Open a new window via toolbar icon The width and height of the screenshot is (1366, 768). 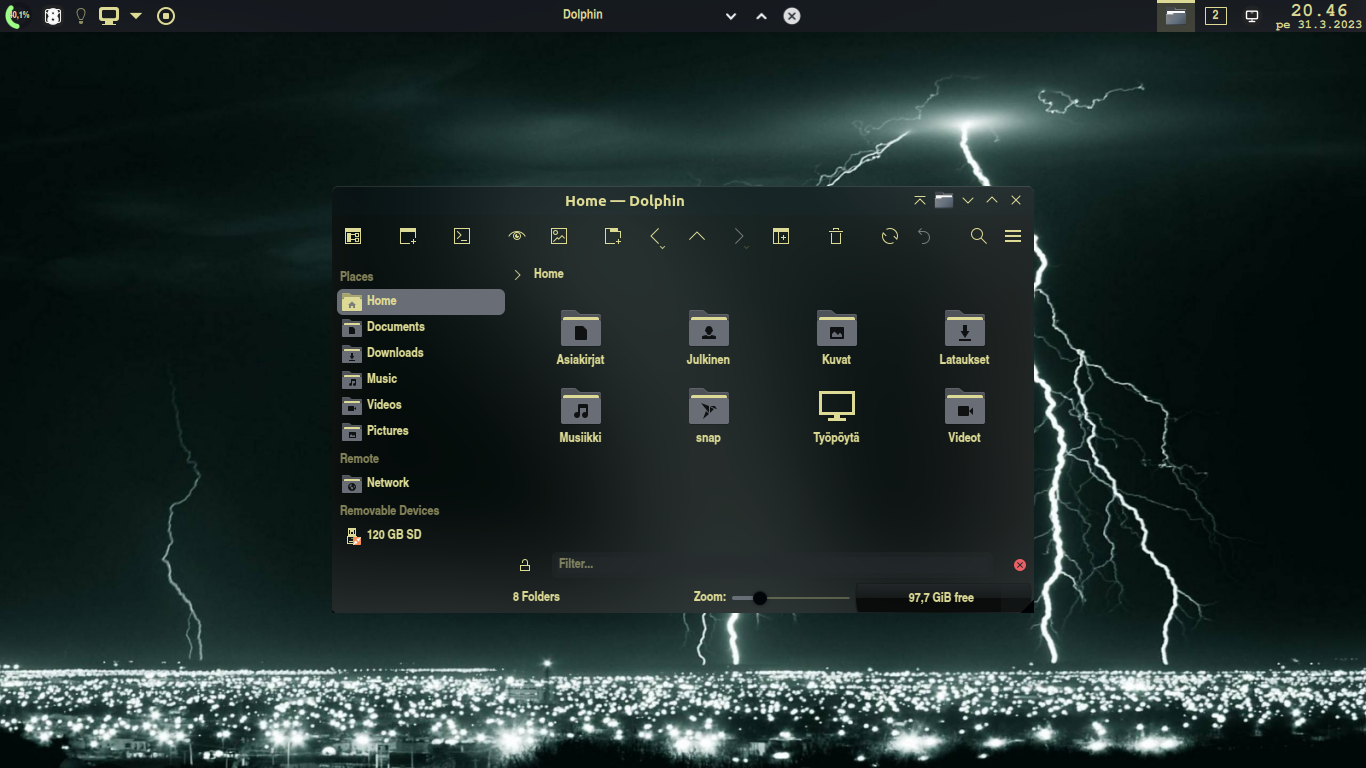point(408,236)
